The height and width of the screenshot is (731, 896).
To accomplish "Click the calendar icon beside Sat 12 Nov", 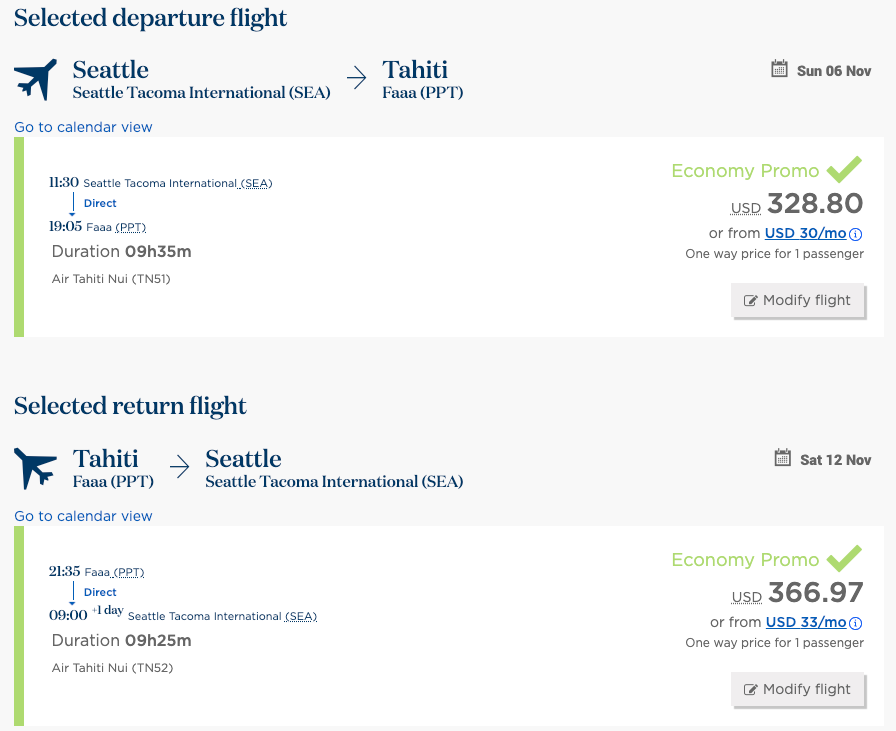I will pos(782,457).
